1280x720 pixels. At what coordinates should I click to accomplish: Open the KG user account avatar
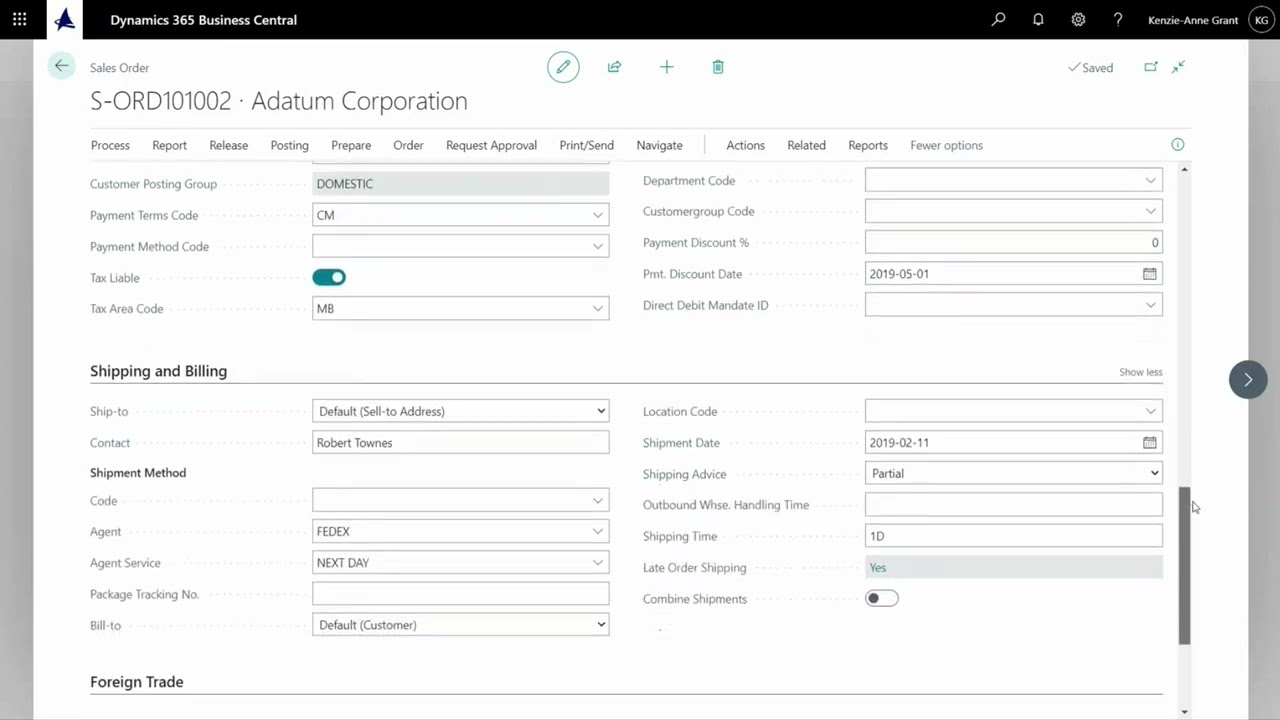click(x=1261, y=20)
